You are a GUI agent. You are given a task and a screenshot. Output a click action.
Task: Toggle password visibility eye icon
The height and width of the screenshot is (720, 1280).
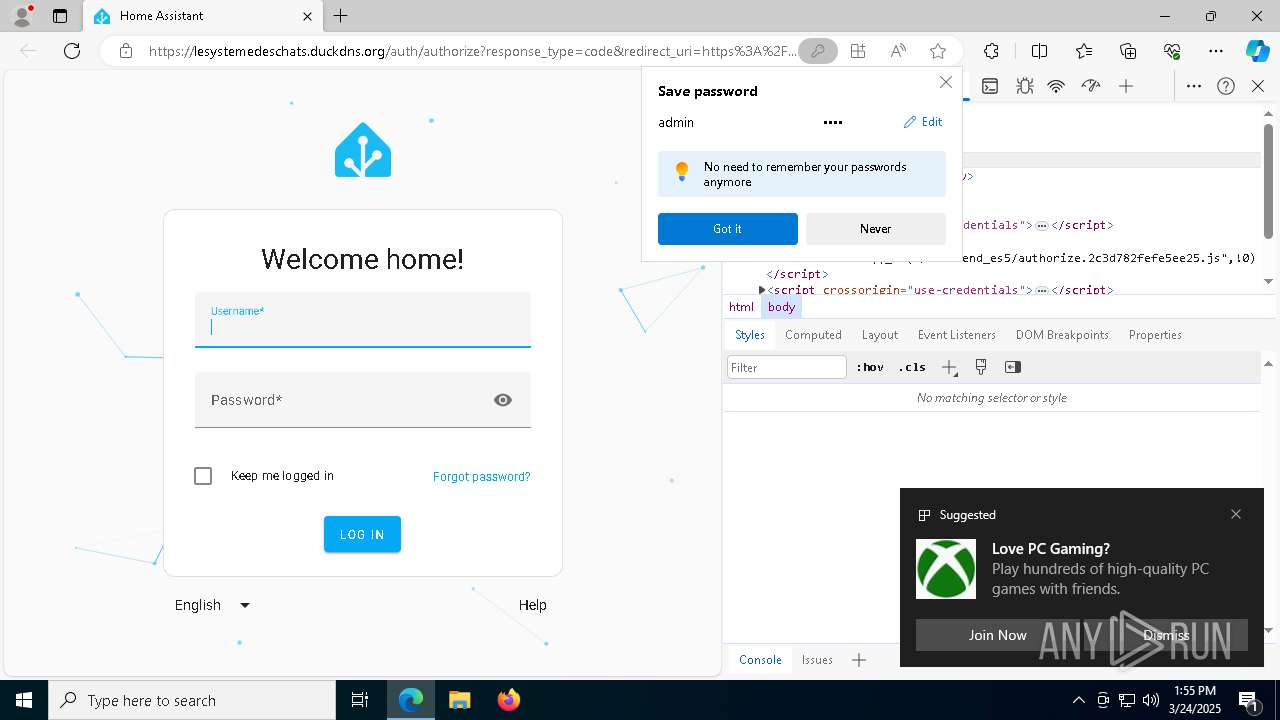[x=503, y=400]
